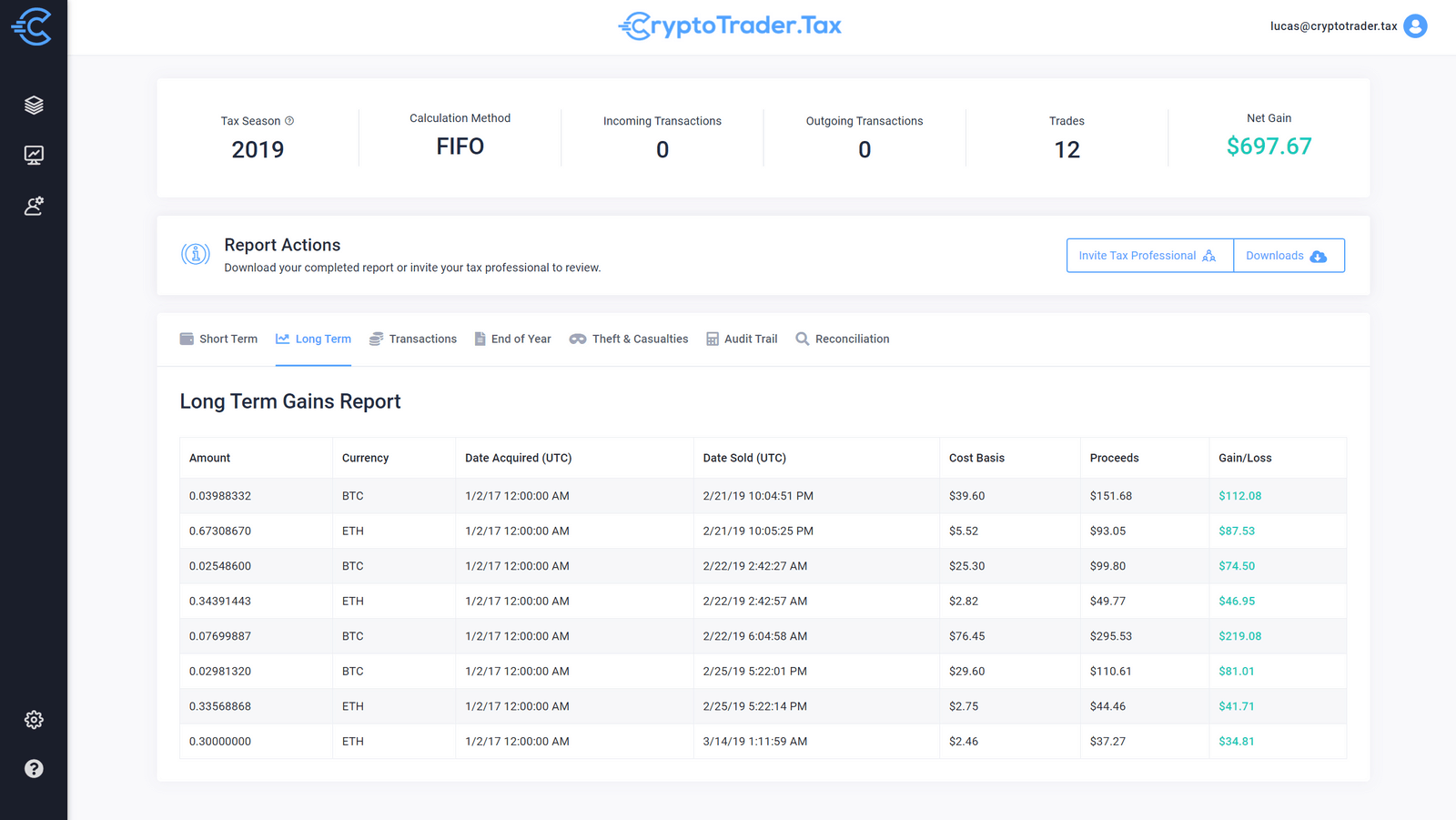Click the $151.68 proceeds value

(1111, 496)
